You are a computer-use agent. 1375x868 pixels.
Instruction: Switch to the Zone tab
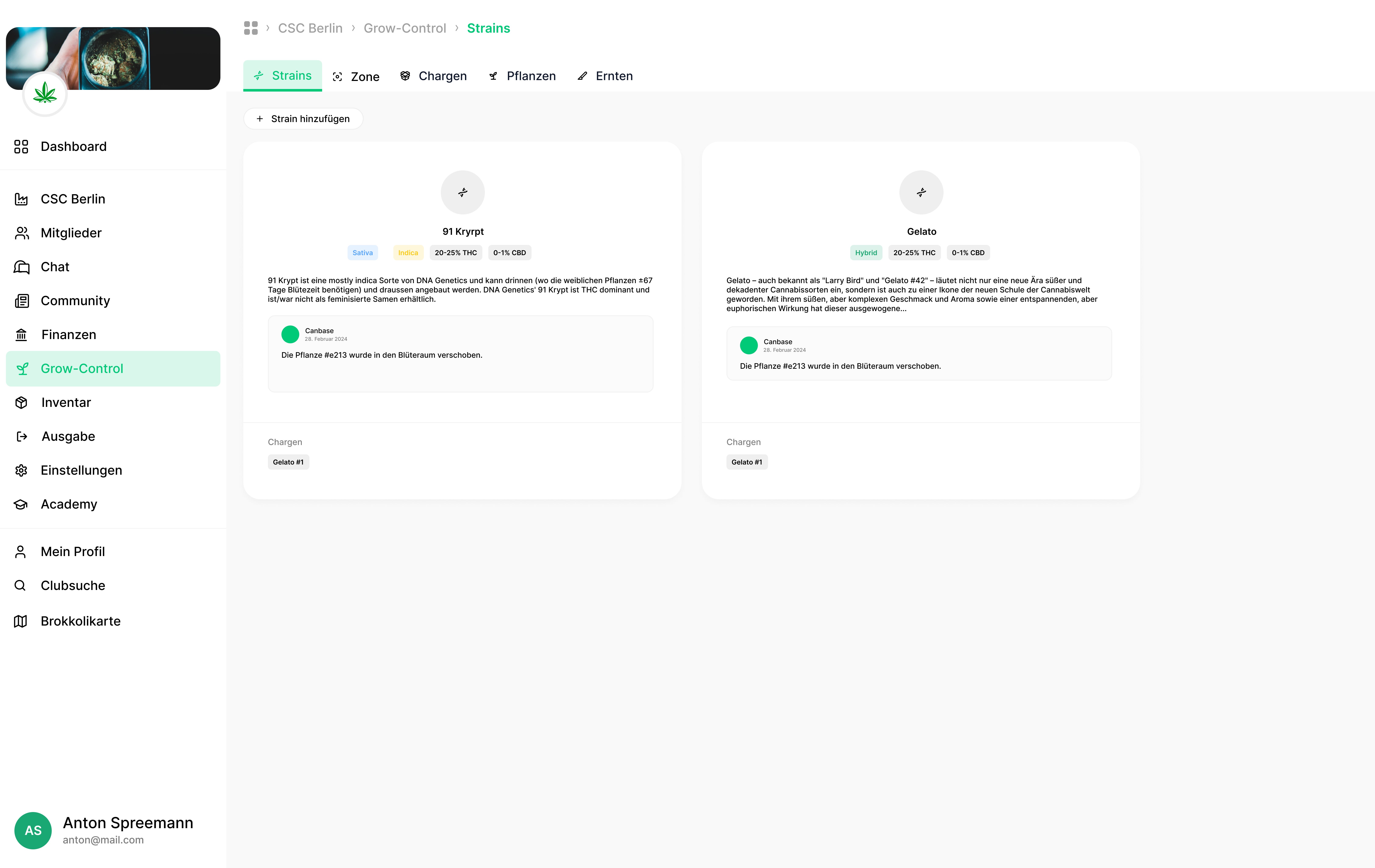tap(356, 77)
